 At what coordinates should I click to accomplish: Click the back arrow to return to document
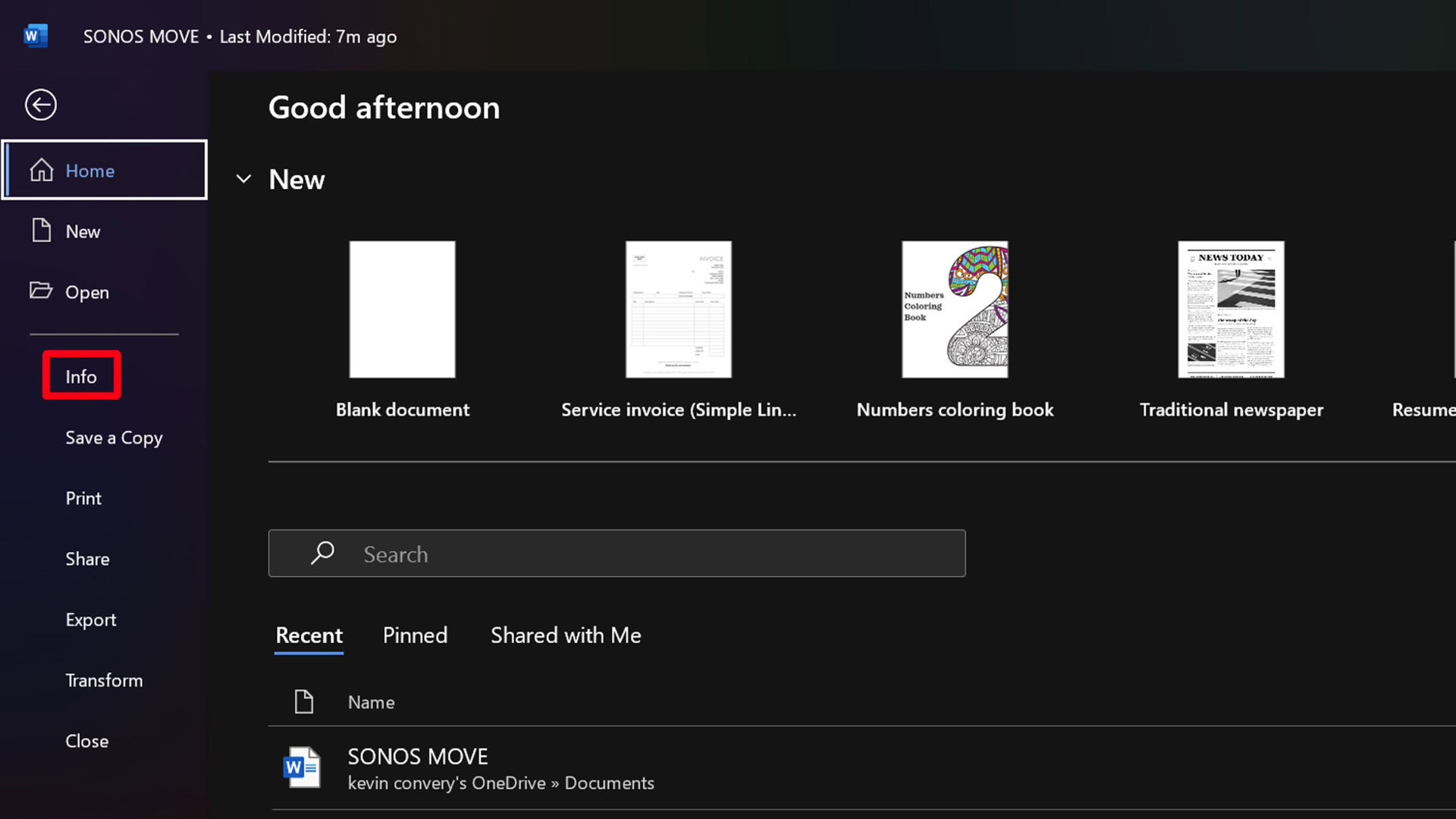click(x=41, y=105)
